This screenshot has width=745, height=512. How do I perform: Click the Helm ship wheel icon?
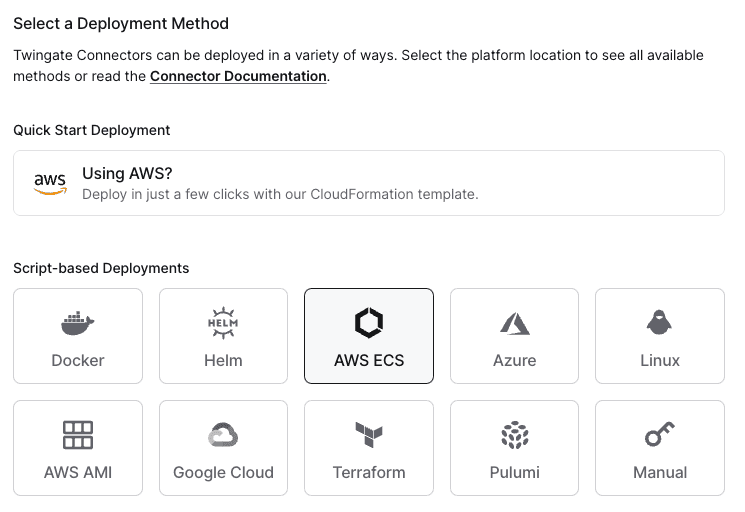pyautogui.click(x=223, y=323)
